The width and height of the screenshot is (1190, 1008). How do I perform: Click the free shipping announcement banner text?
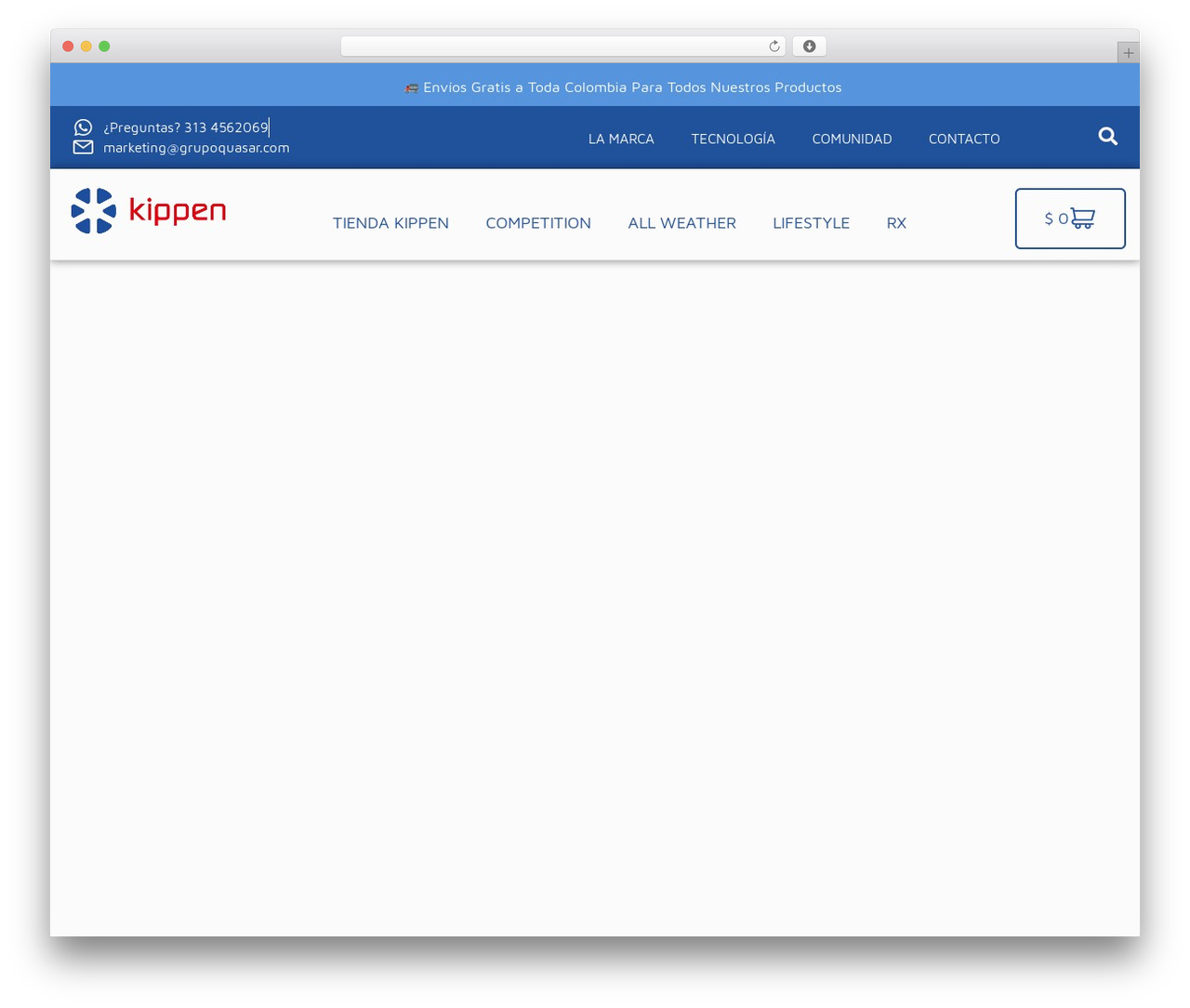point(632,87)
